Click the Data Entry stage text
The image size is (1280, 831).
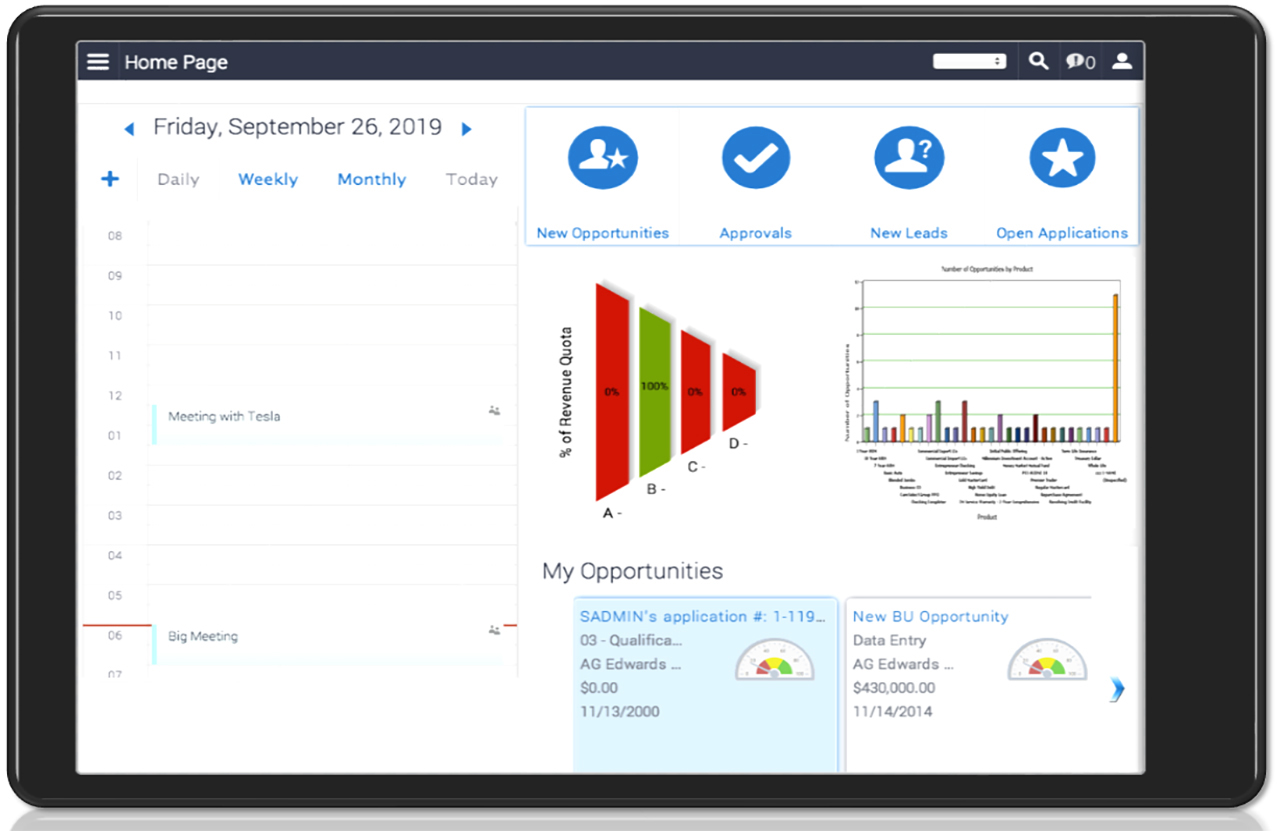889,640
